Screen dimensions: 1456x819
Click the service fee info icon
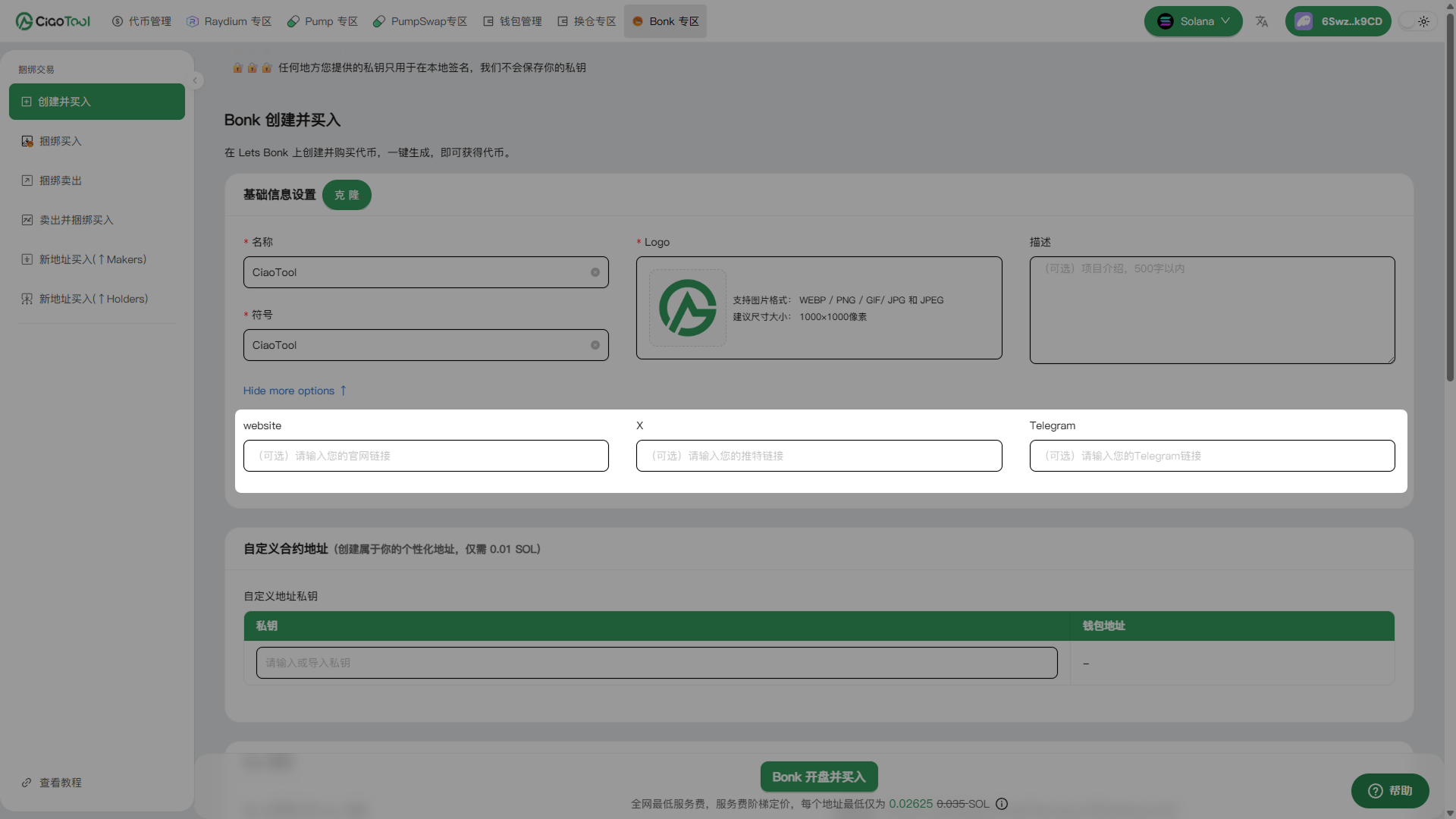click(1002, 804)
